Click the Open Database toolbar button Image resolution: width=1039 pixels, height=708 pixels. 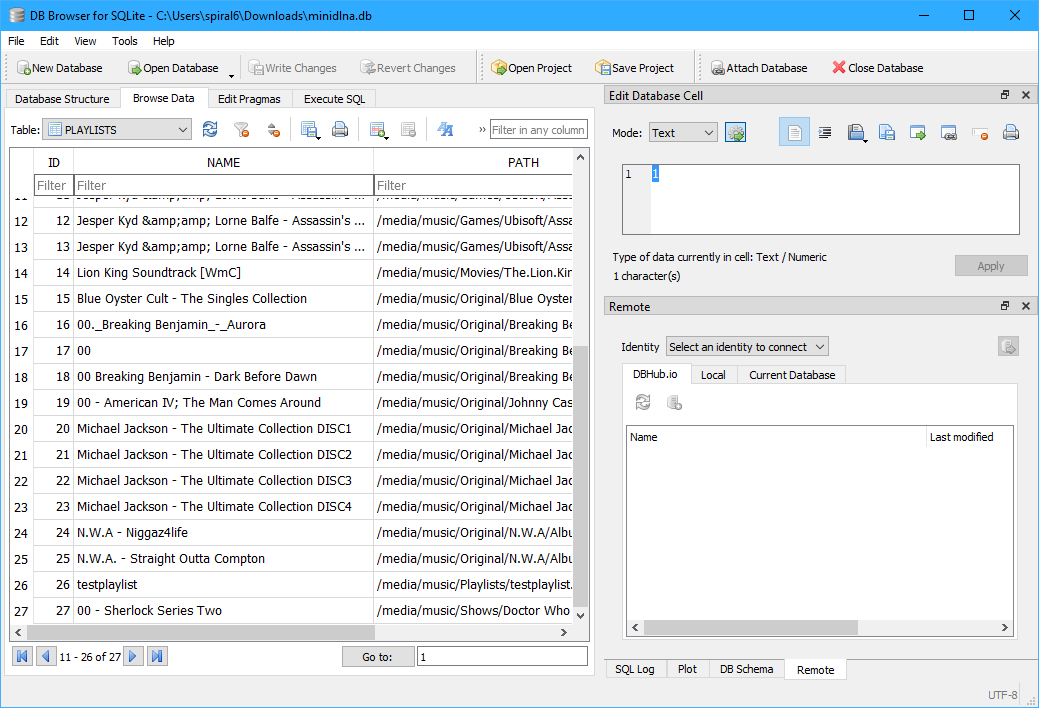click(173, 68)
